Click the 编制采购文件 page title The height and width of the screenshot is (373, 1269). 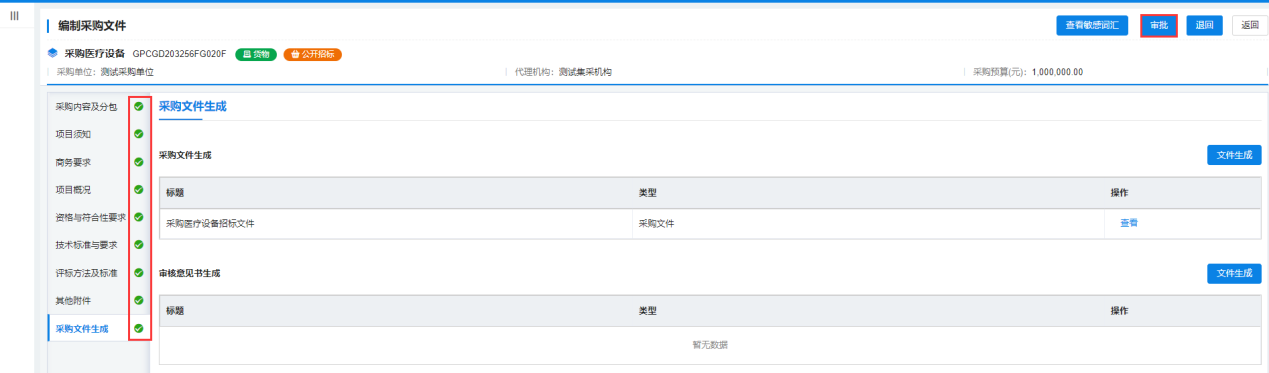[x=92, y=25]
